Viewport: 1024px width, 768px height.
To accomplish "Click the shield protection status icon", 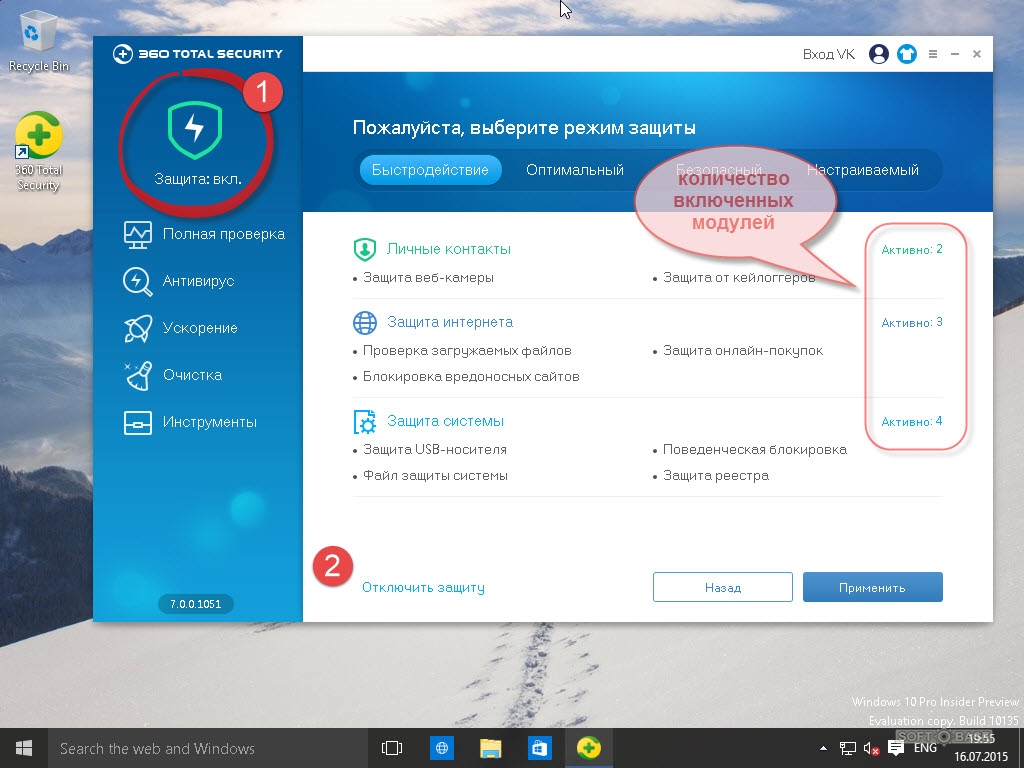I will tap(195, 130).
